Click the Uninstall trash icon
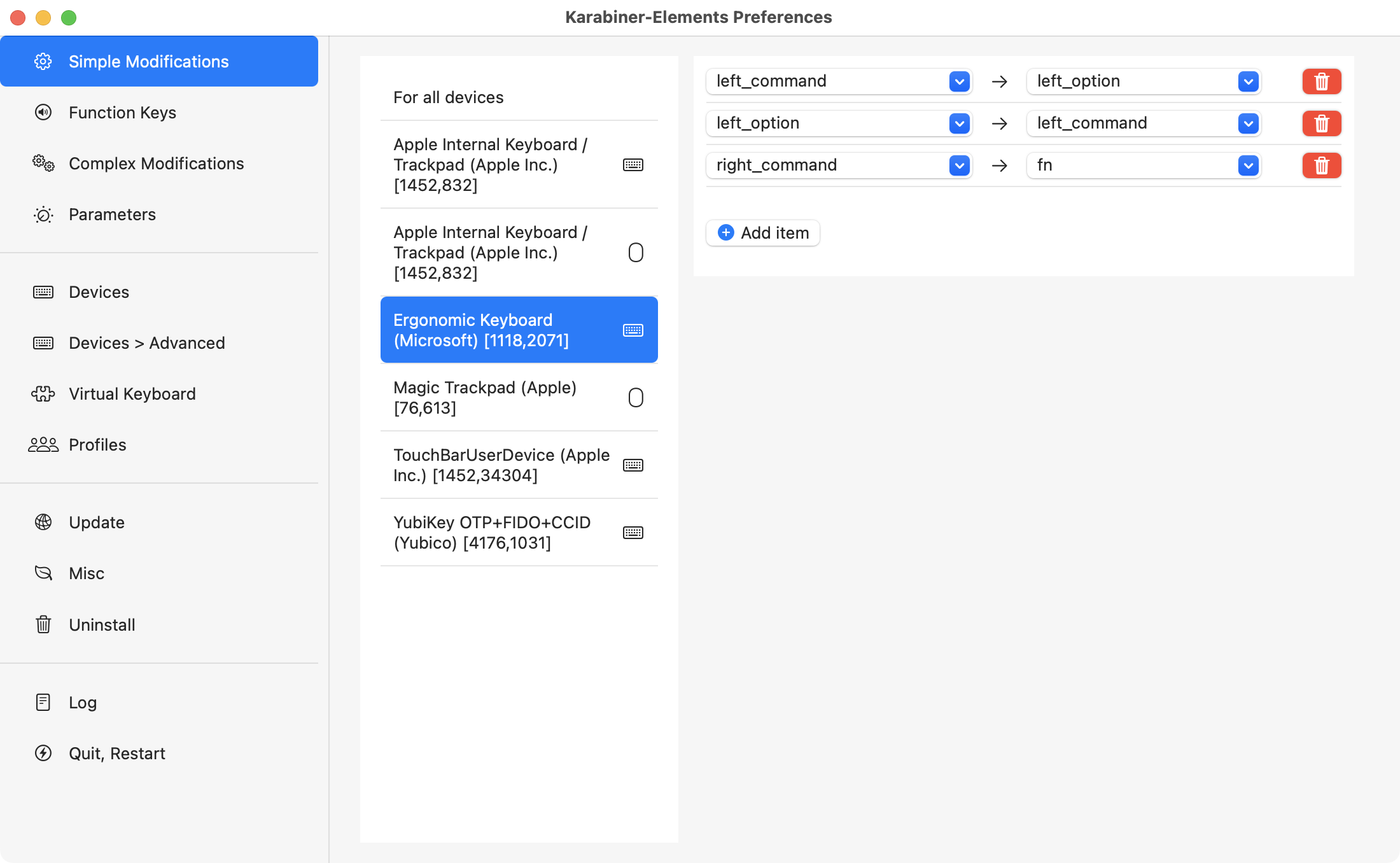The width and height of the screenshot is (1400, 863). click(43, 624)
